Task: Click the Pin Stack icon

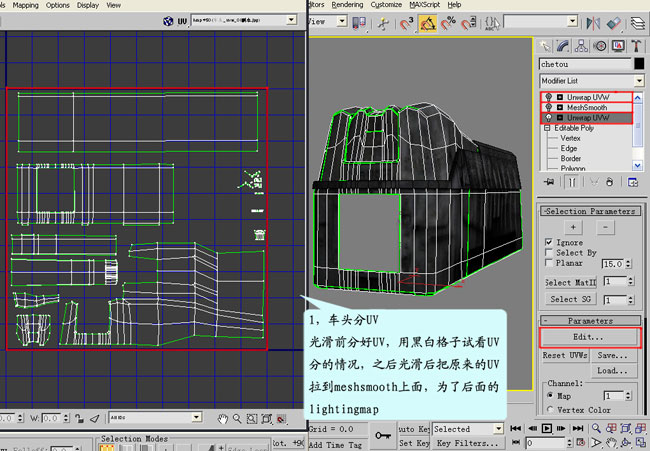Action: click(x=549, y=182)
